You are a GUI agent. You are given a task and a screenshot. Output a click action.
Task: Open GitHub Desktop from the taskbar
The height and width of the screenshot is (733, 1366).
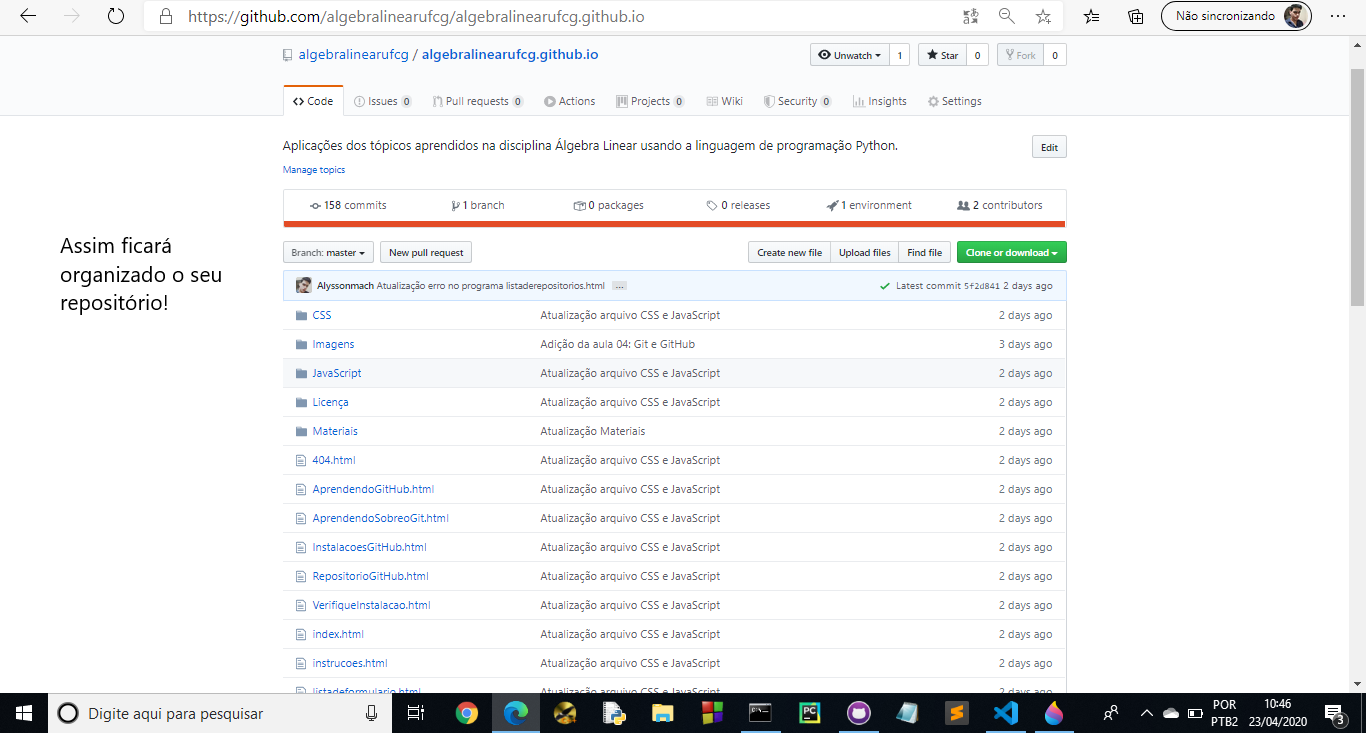point(858,713)
